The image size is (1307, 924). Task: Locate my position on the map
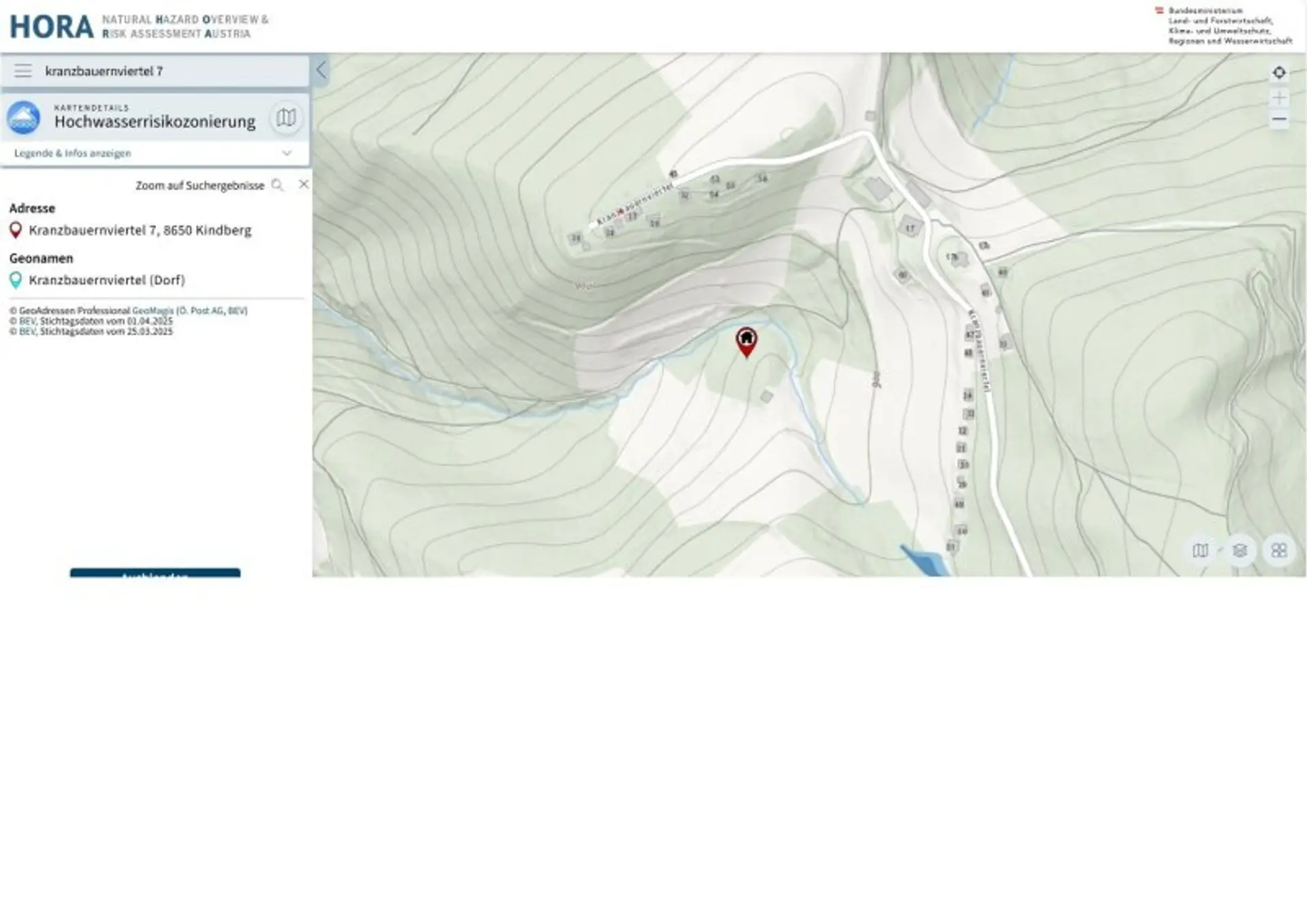tap(1279, 72)
